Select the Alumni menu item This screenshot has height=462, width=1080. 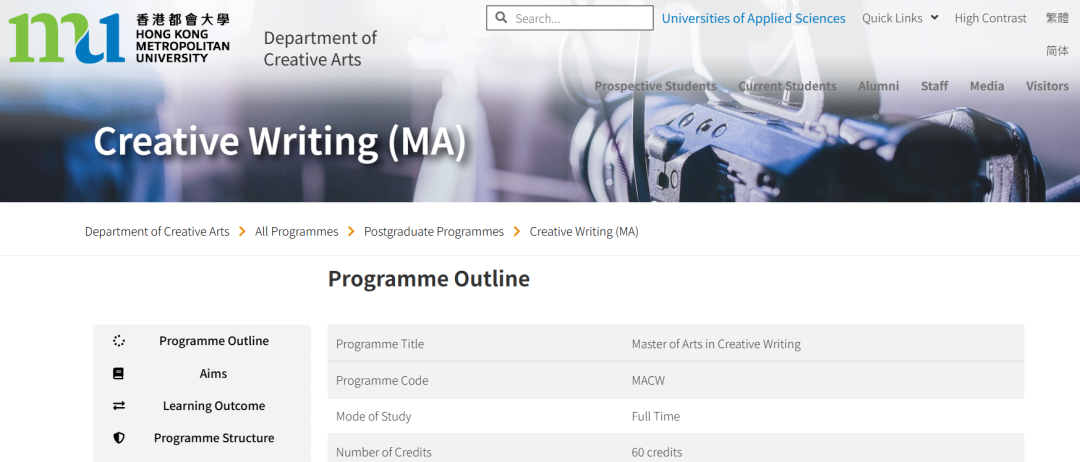(x=878, y=86)
